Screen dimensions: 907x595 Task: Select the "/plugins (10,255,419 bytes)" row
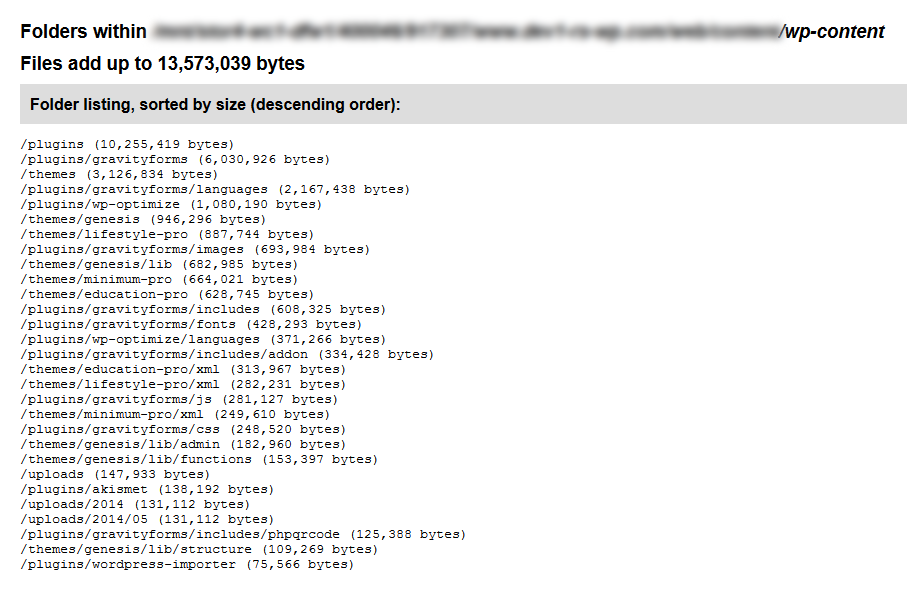[127, 144]
